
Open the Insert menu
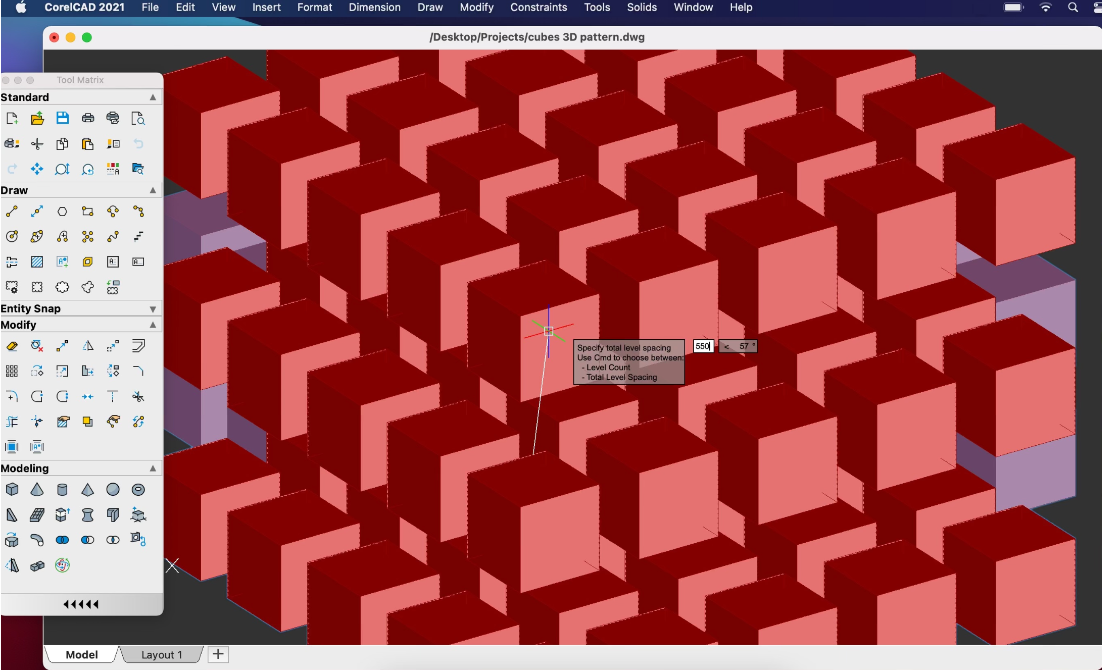(266, 7)
